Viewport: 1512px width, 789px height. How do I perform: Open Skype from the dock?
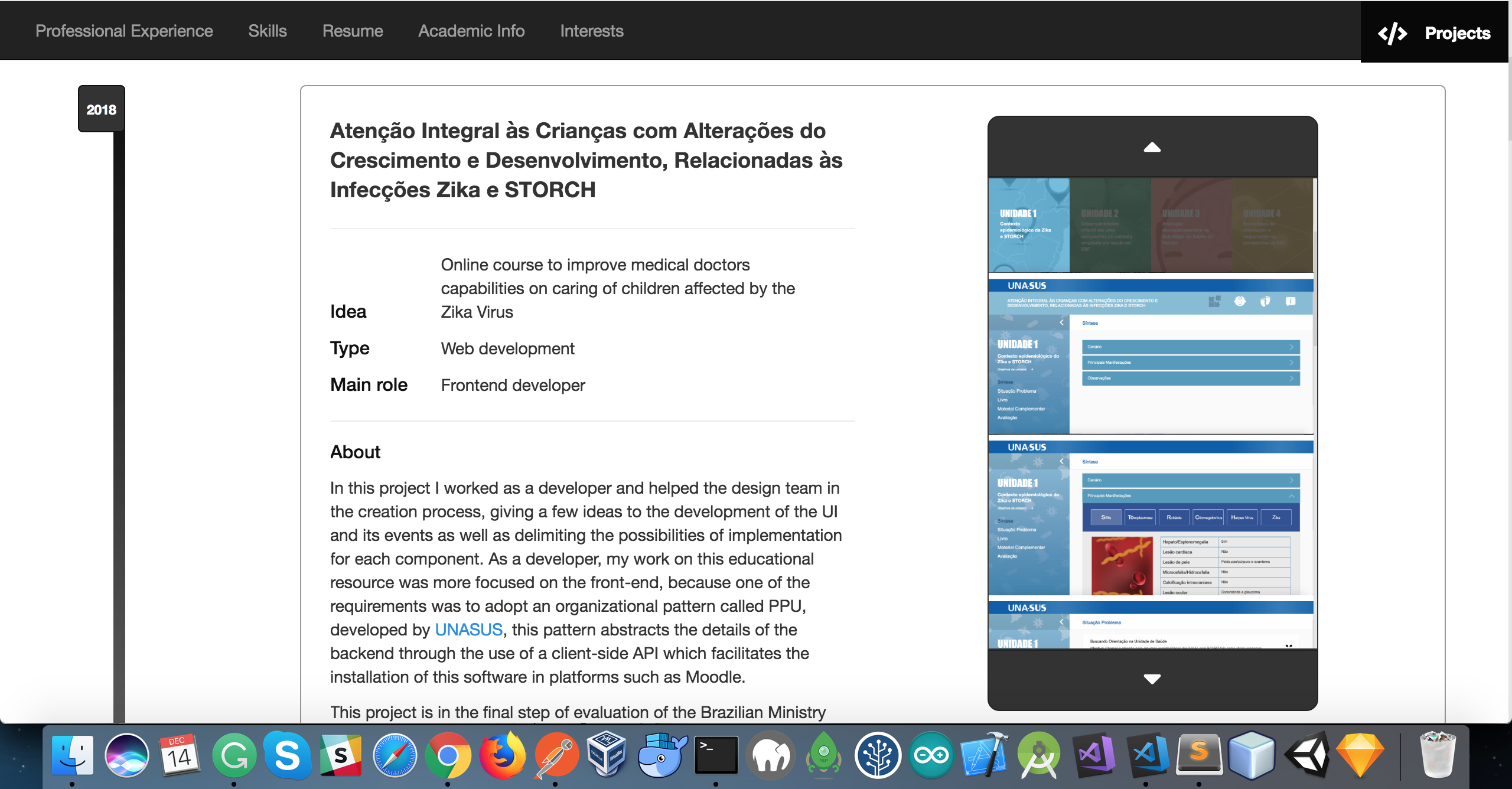287,755
